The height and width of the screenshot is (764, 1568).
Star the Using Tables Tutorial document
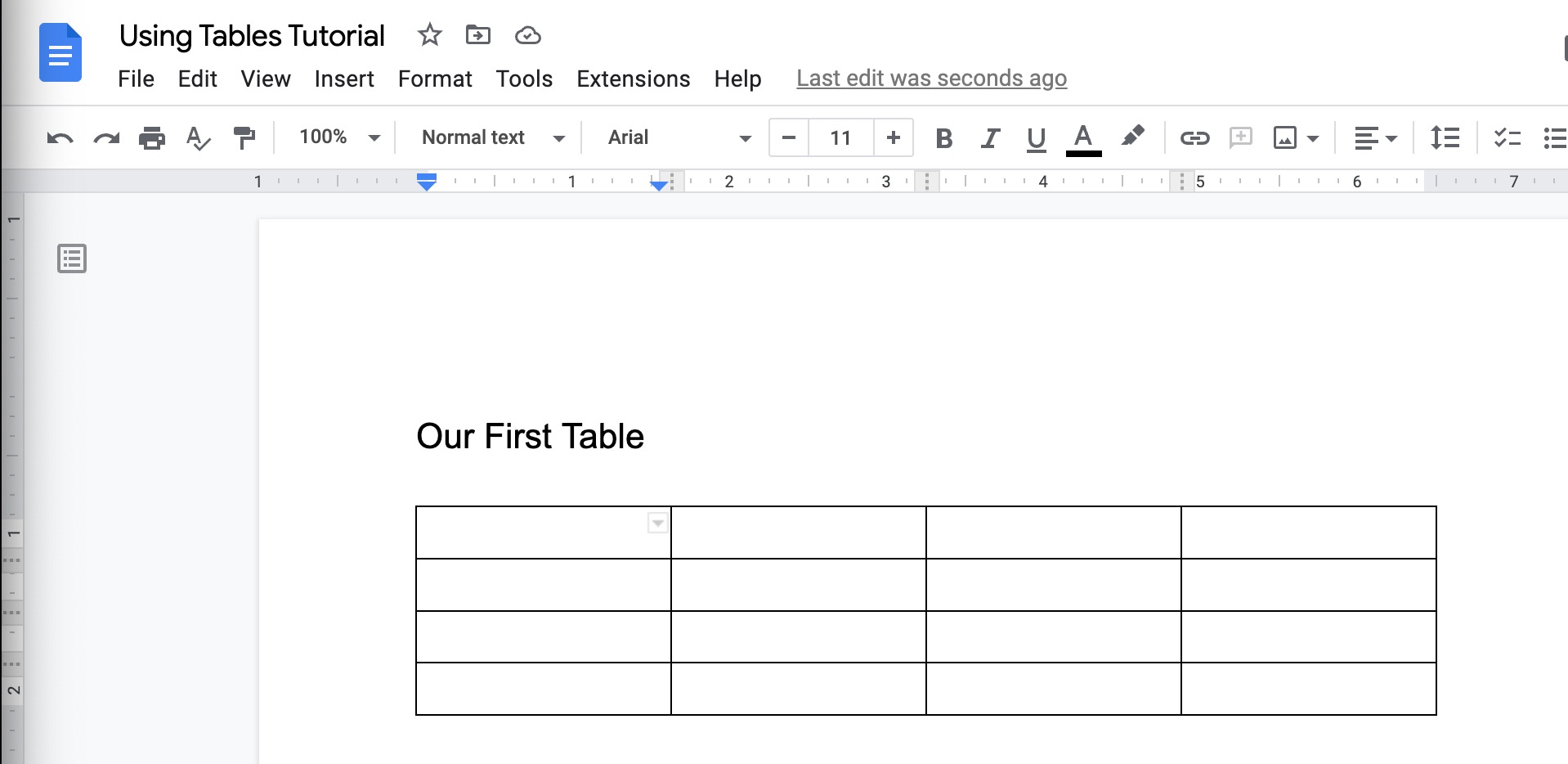[x=429, y=34]
